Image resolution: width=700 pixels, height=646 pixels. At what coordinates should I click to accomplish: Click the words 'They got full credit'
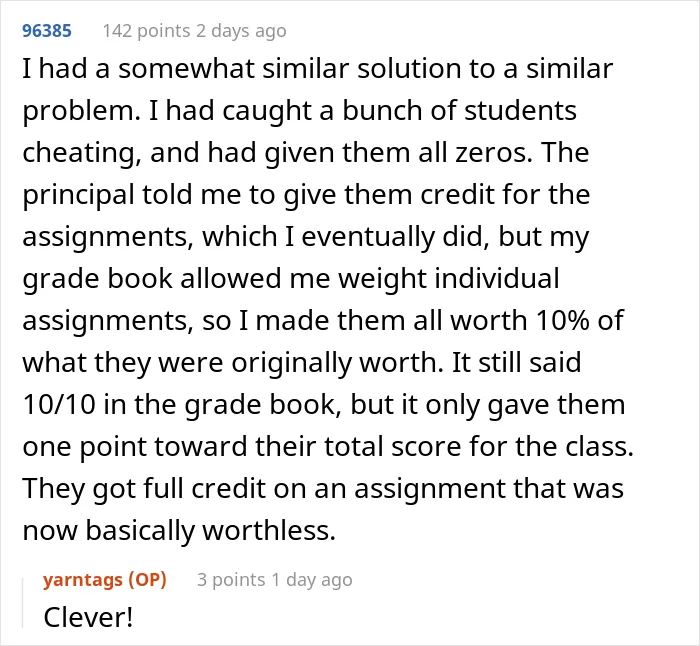tap(144, 489)
